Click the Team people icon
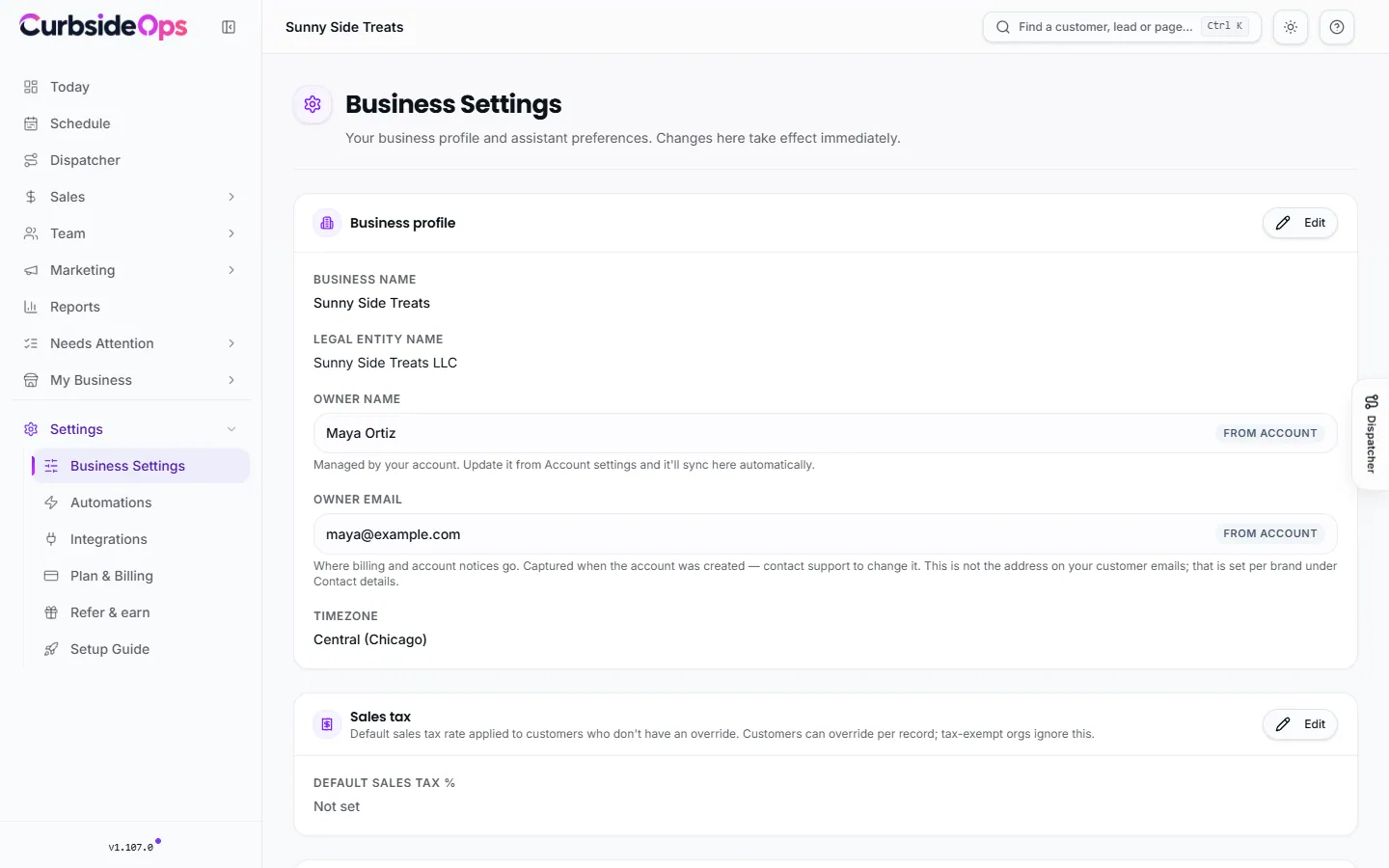The image size is (1389, 868). click(31, 233)
